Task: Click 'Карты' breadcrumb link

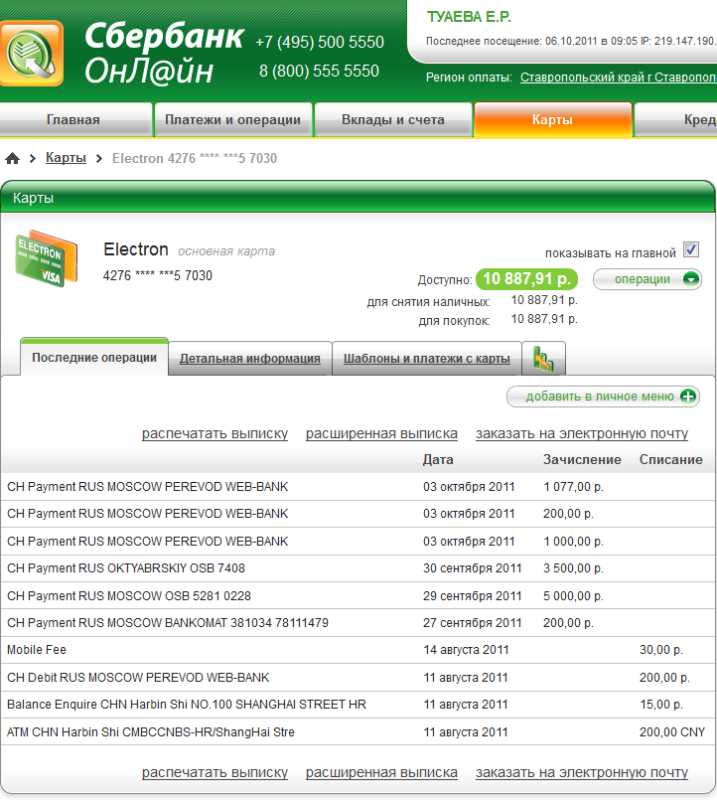Action: pos(66,158)
